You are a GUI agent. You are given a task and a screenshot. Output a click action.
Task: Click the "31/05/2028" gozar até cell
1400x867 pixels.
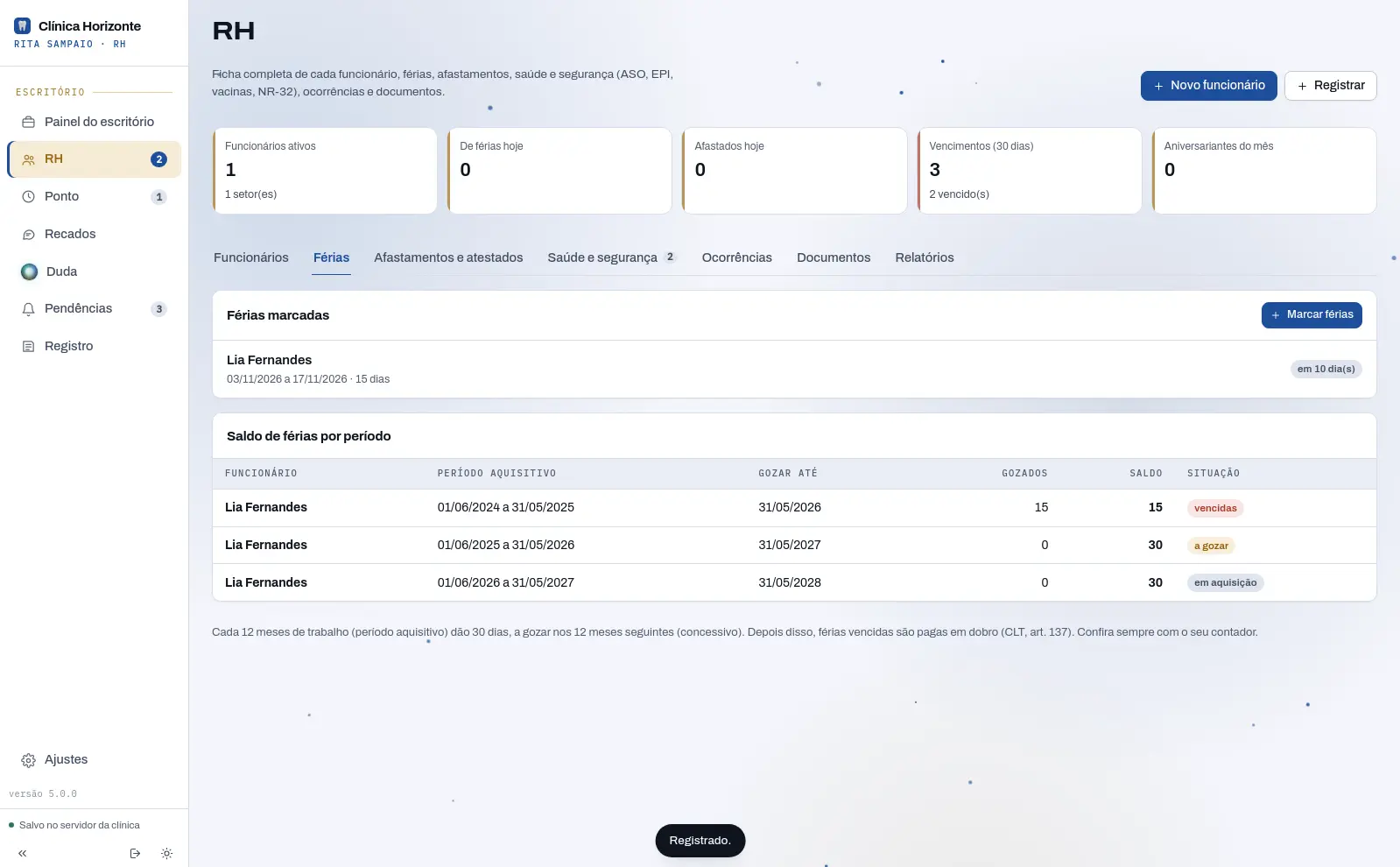coord(790,583)
